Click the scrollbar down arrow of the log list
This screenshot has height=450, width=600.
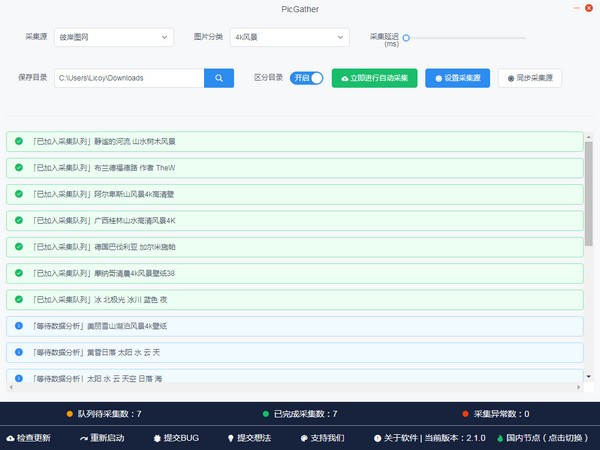click(589, 377)
